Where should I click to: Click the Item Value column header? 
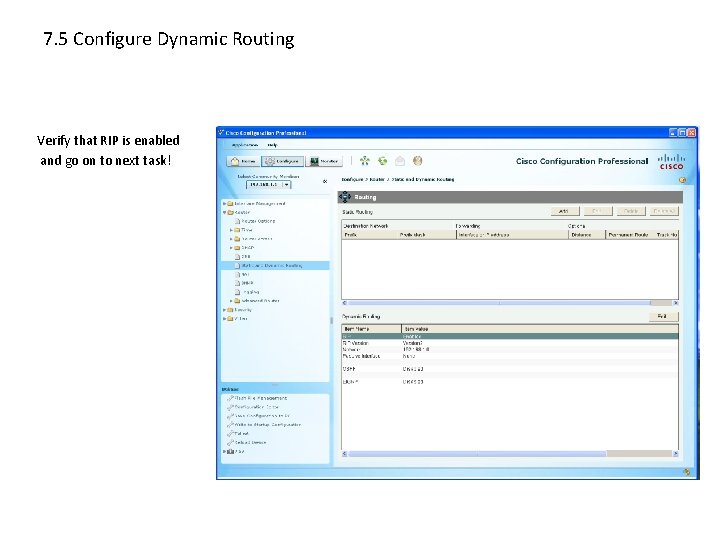(x=540, y=329)
